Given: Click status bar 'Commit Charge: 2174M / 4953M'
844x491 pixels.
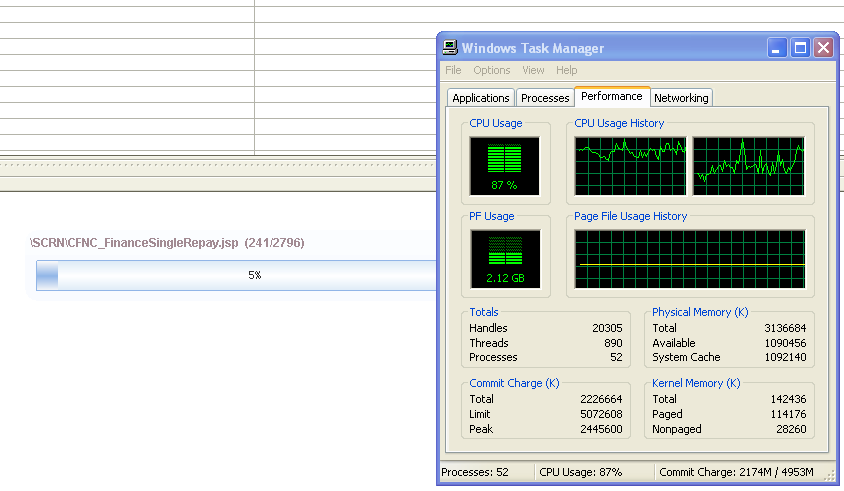Looking at the screenshot, I should [736, 472].
